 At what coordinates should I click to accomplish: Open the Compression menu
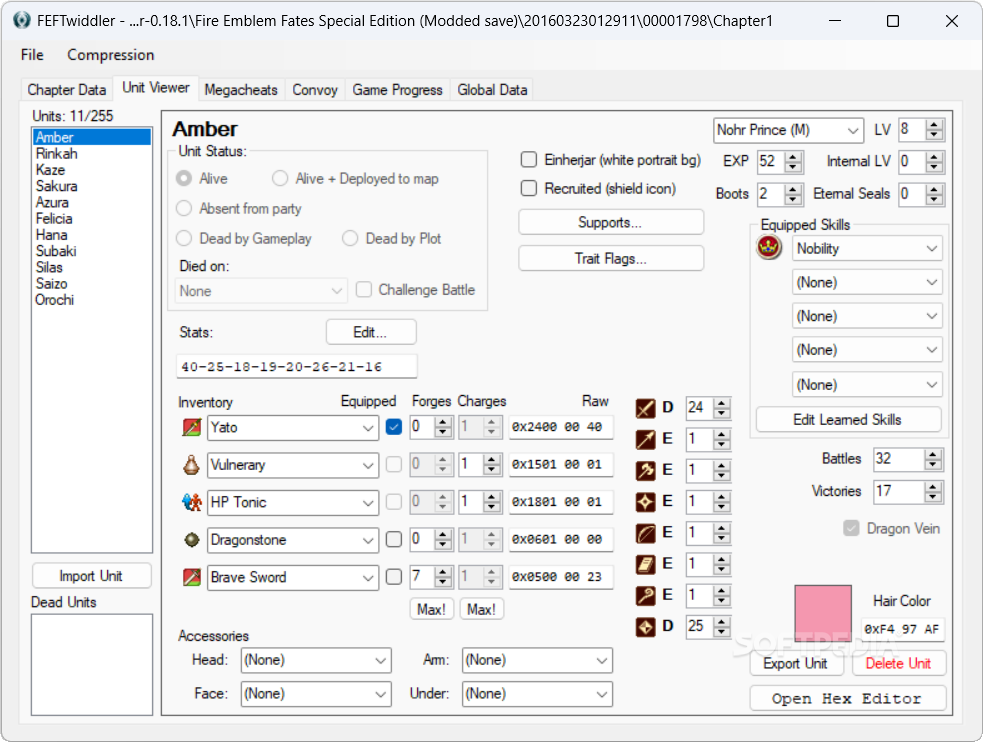coord(110,55)
